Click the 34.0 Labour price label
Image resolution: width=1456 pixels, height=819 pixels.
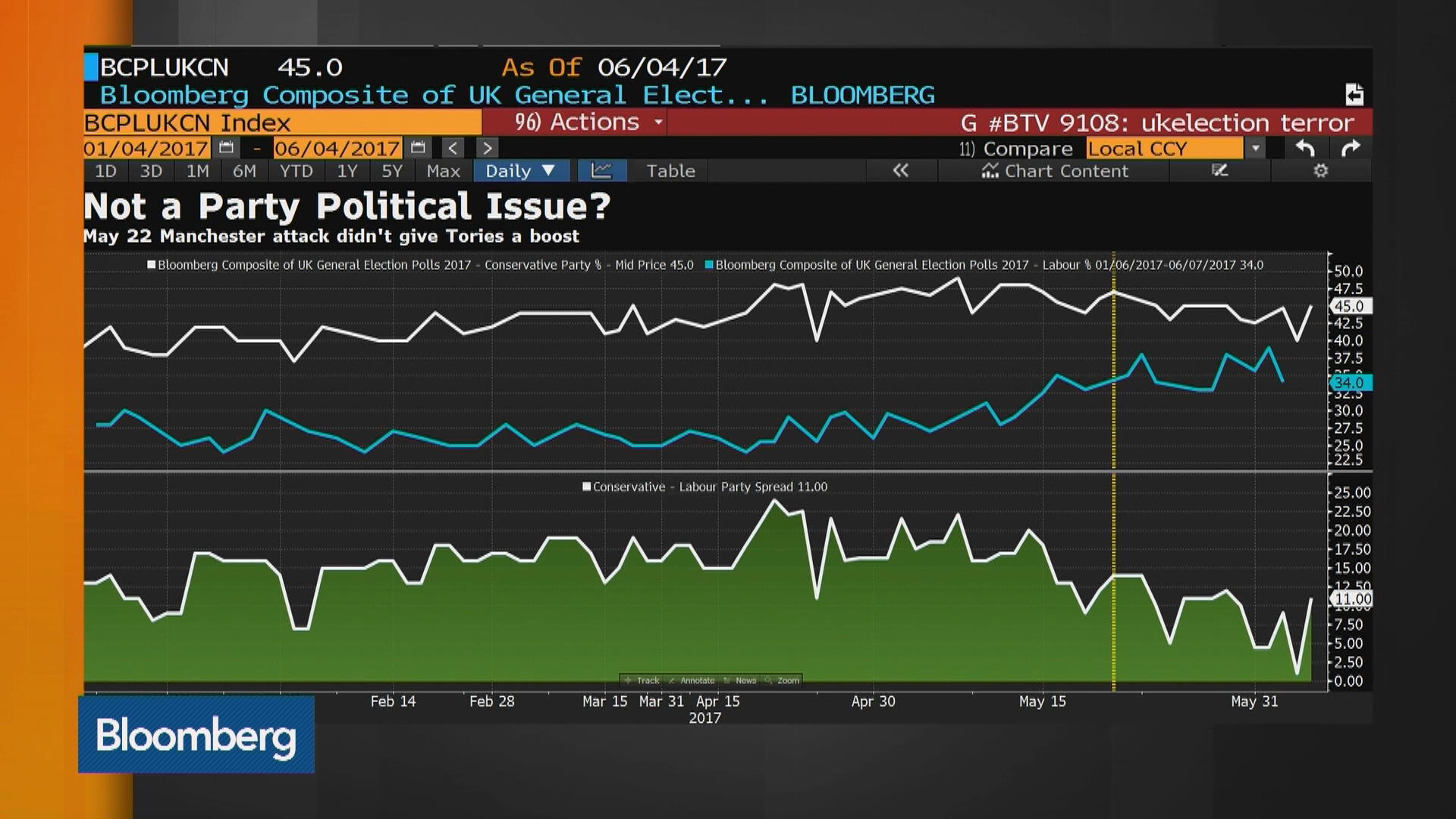click(x=1351, y=382)
